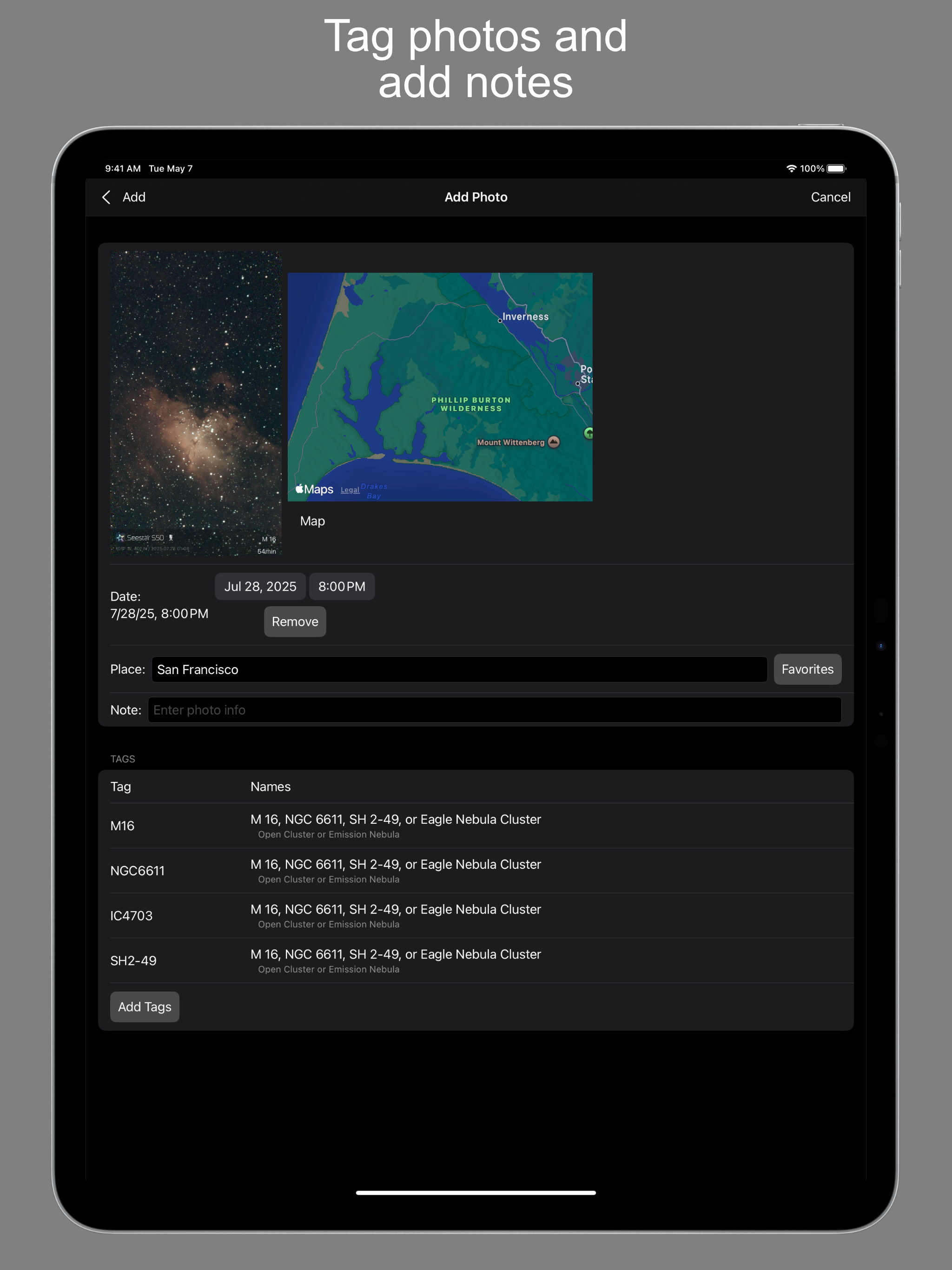This screenshot has height=1270, width=952.
Task: Edit the Place field containing San Francisco
Action: click(x=459, y=669)
